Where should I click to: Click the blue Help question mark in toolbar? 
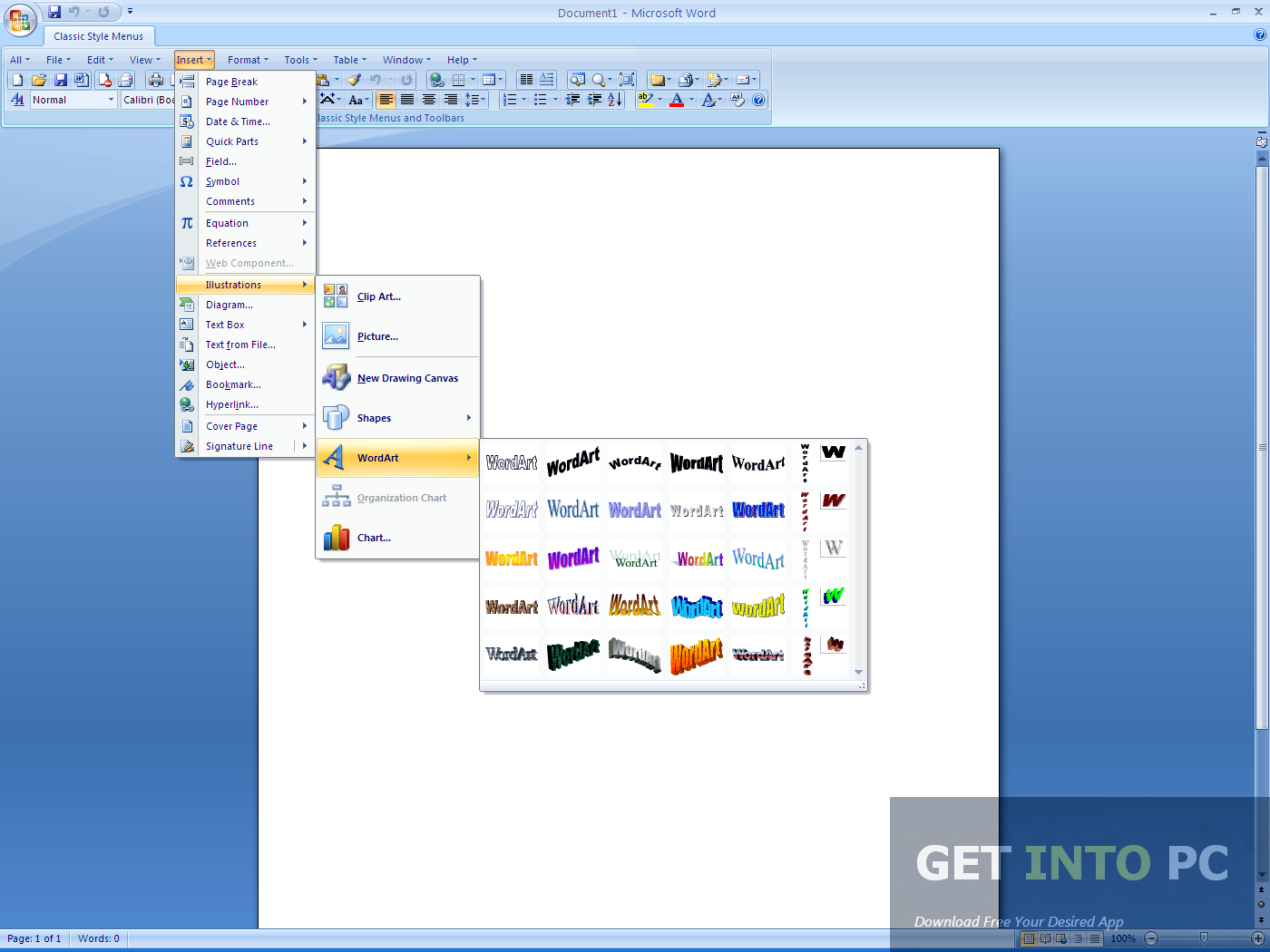click(x=758, y=100)
